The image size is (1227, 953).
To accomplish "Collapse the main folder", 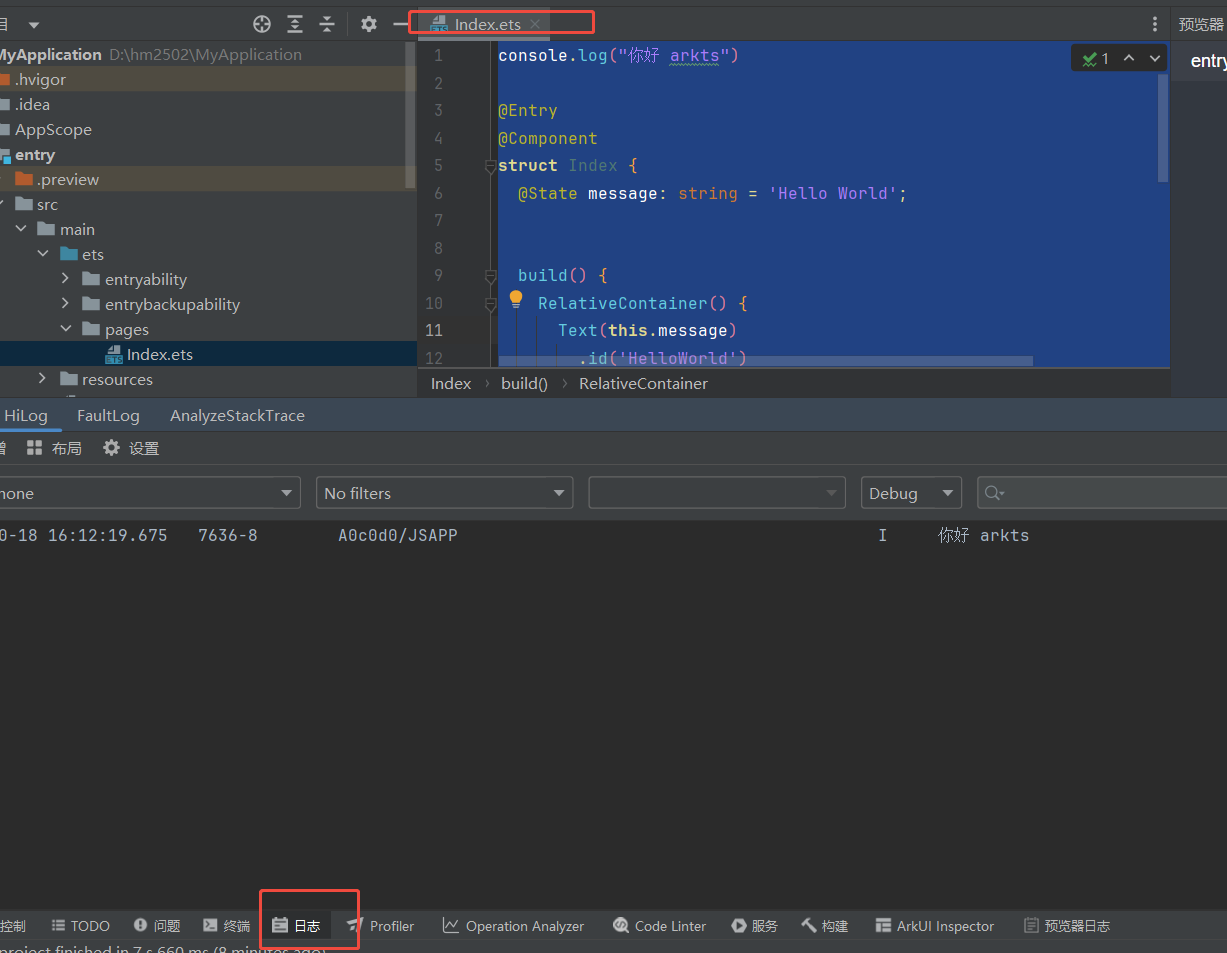I will point(21,229).
